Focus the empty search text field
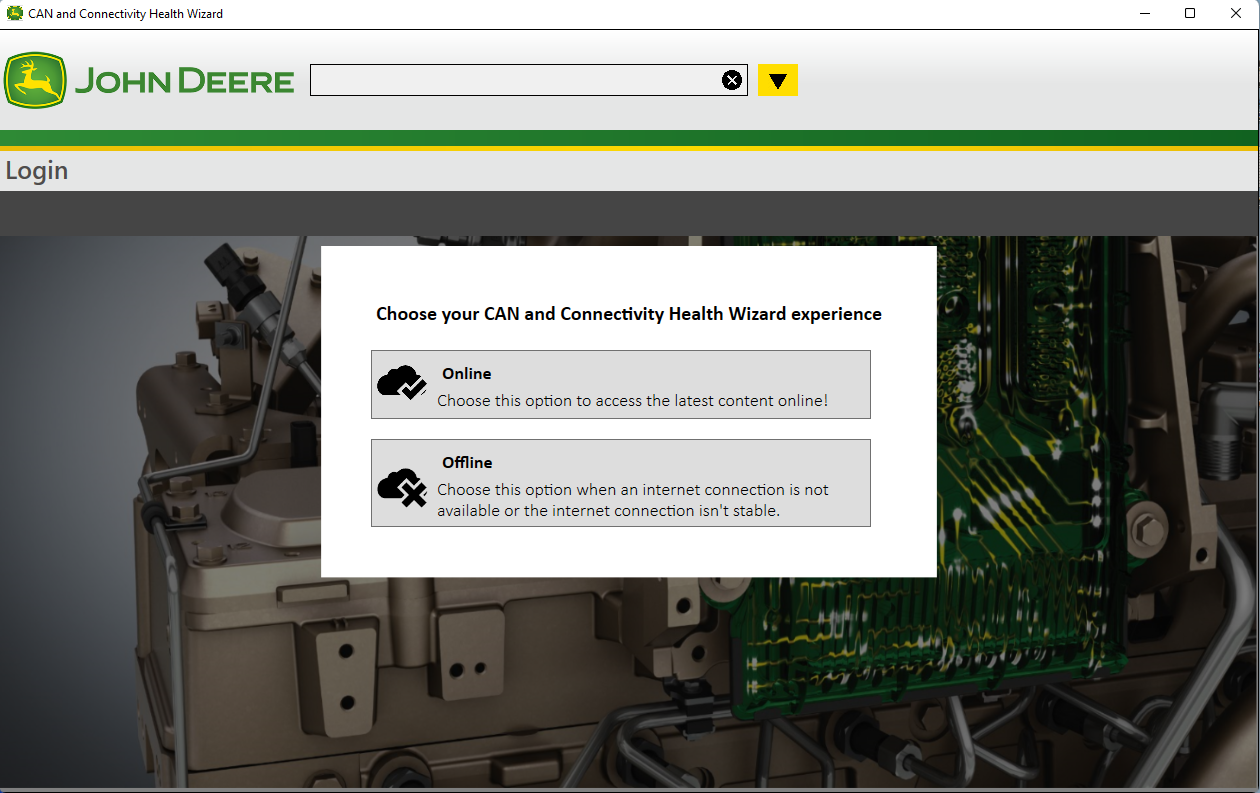The width and height of the screenshot is (1260, 793). pos(515,80)
